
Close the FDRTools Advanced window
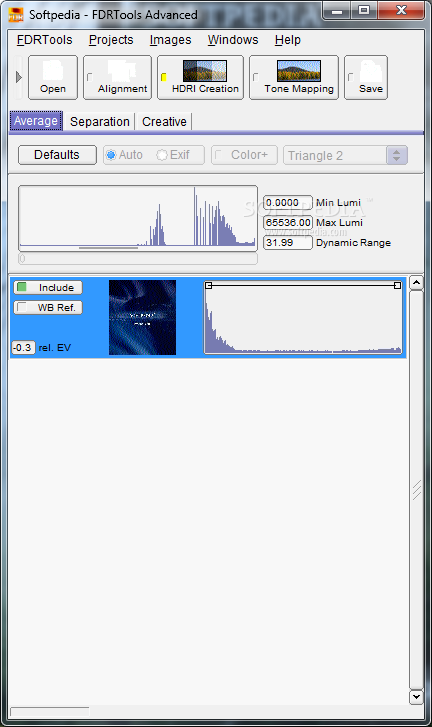401,11
